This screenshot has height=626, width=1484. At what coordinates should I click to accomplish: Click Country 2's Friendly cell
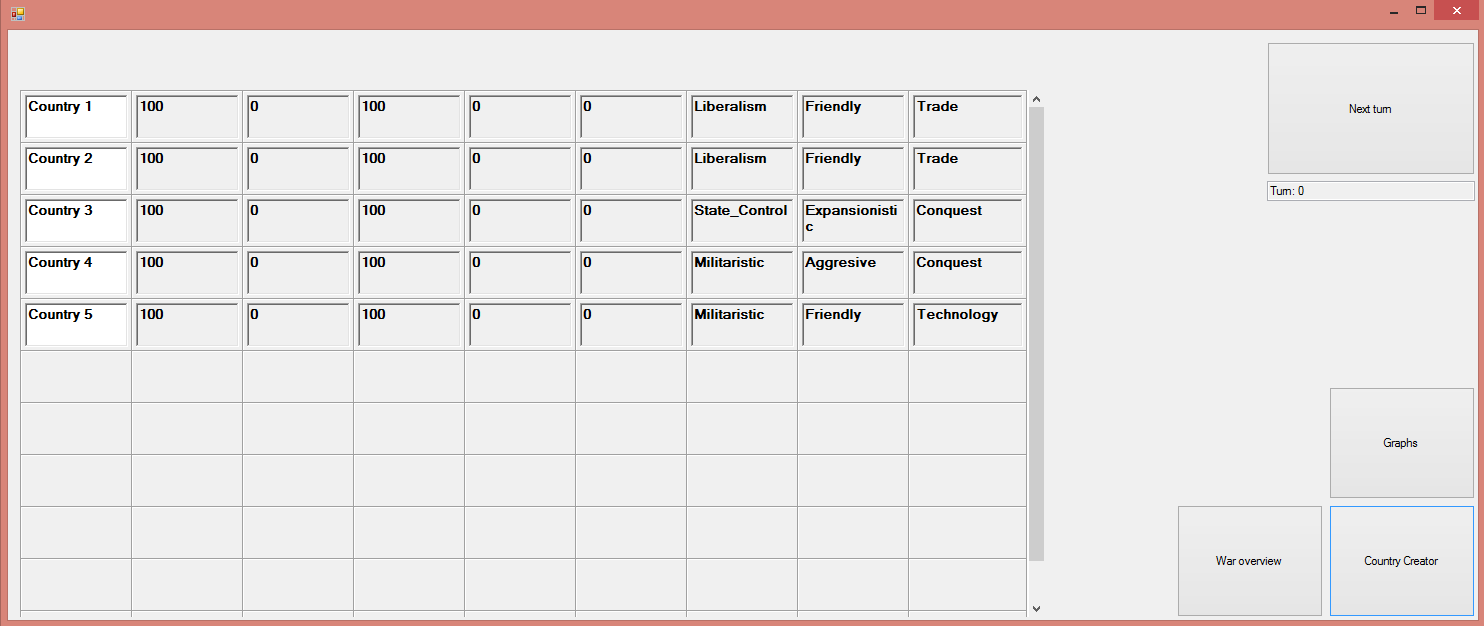tap(853, 168)
